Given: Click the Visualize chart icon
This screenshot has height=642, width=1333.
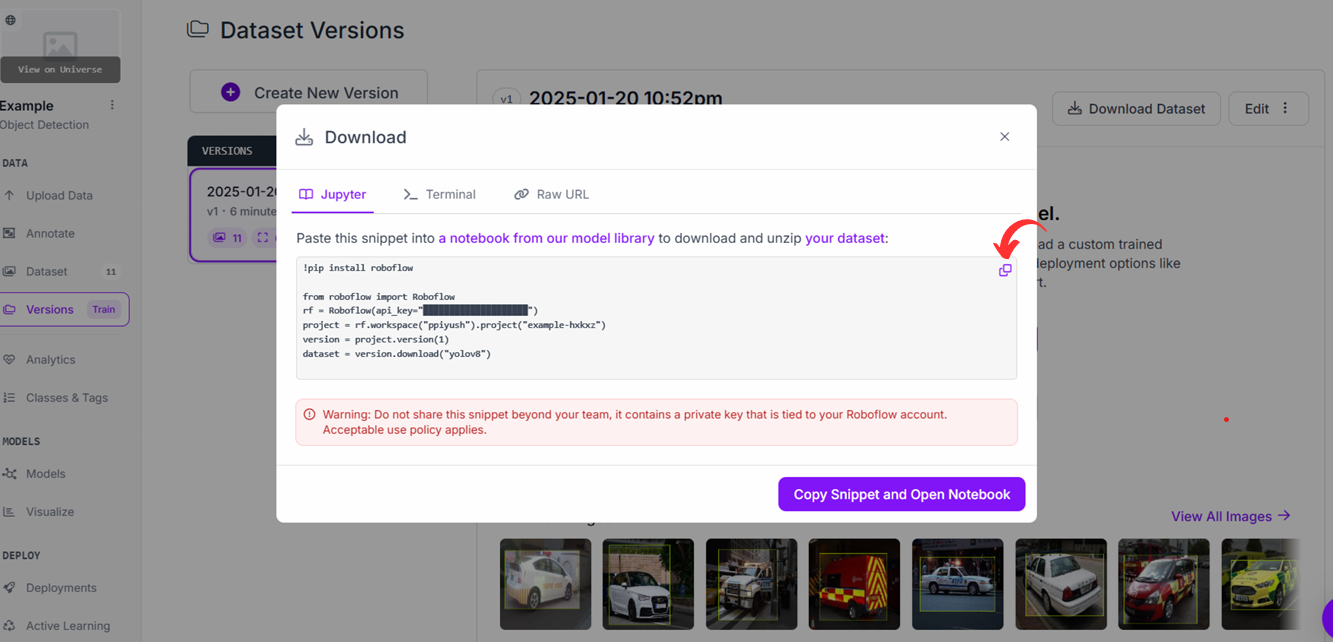Looking at the screenshot, I should point(9,511).
